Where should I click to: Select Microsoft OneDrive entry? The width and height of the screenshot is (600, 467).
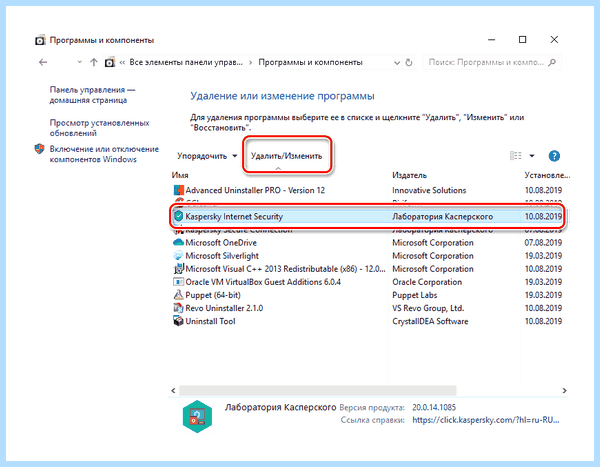(x=367, y=243)
